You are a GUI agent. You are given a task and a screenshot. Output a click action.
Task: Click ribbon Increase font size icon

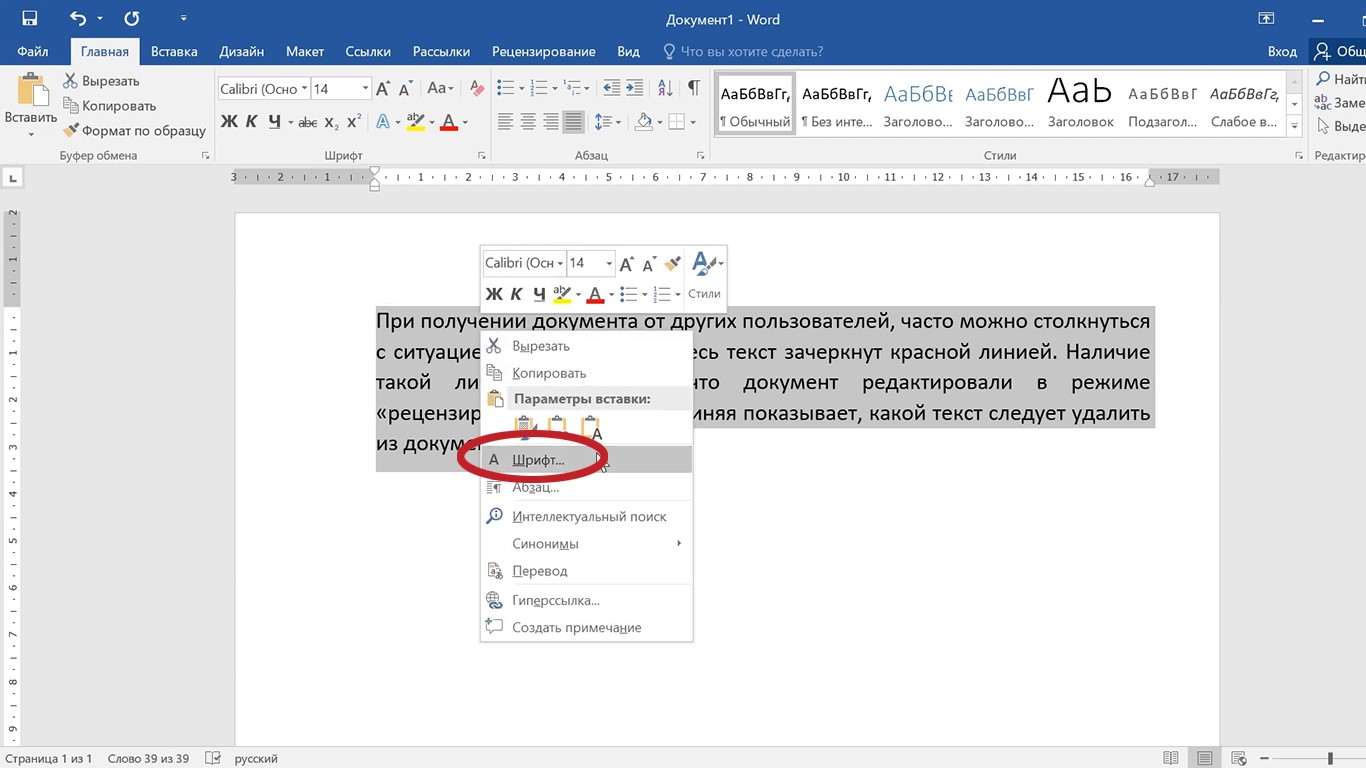(383, 89)
